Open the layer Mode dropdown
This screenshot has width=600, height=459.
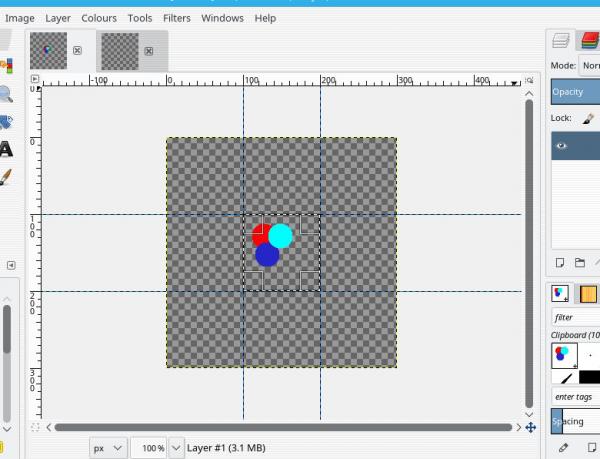pyautogui.click(x=589, y=65)
